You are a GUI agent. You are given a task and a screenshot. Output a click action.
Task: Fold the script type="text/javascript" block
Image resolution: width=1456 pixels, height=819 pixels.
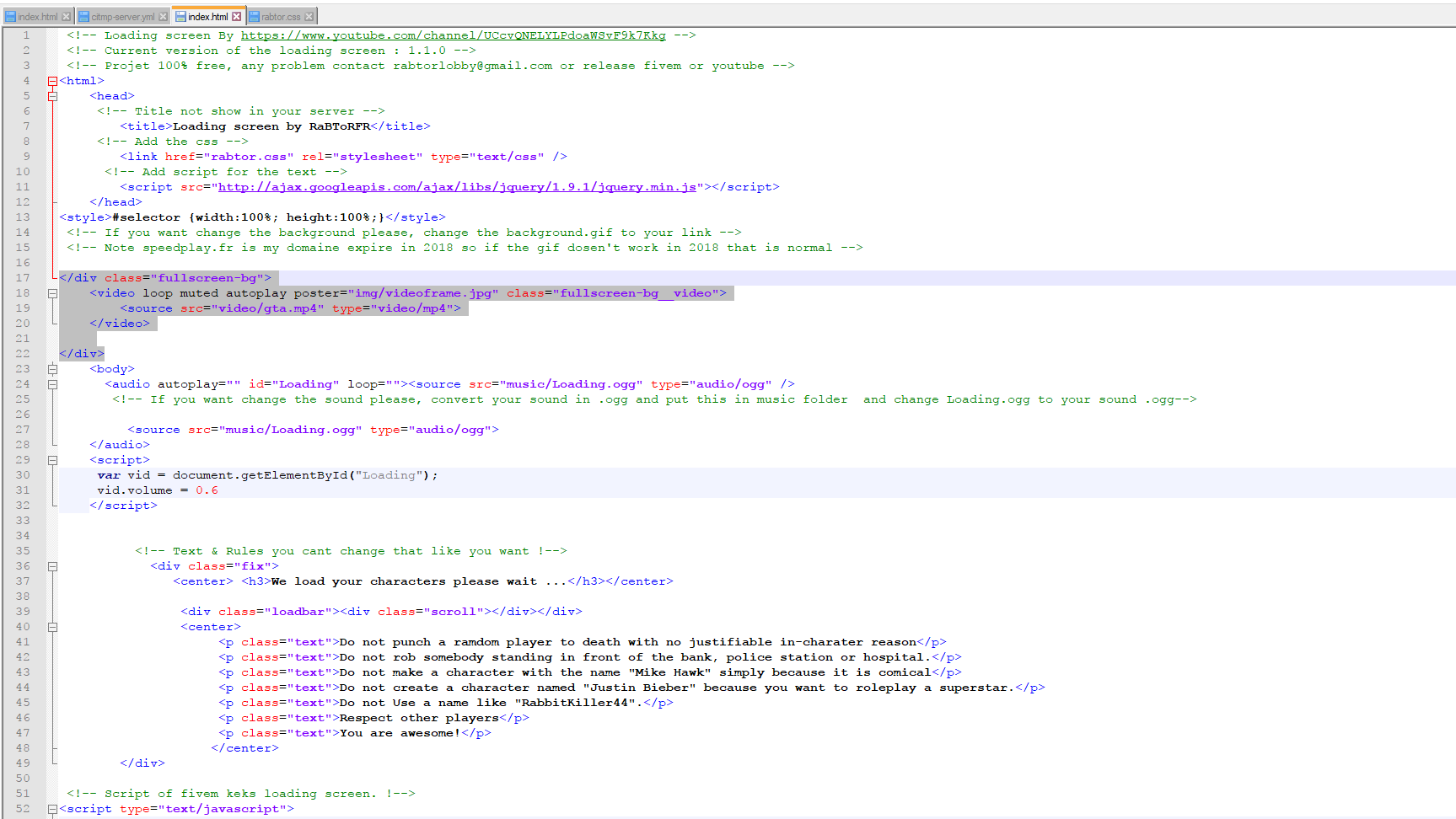click(52, 809)
